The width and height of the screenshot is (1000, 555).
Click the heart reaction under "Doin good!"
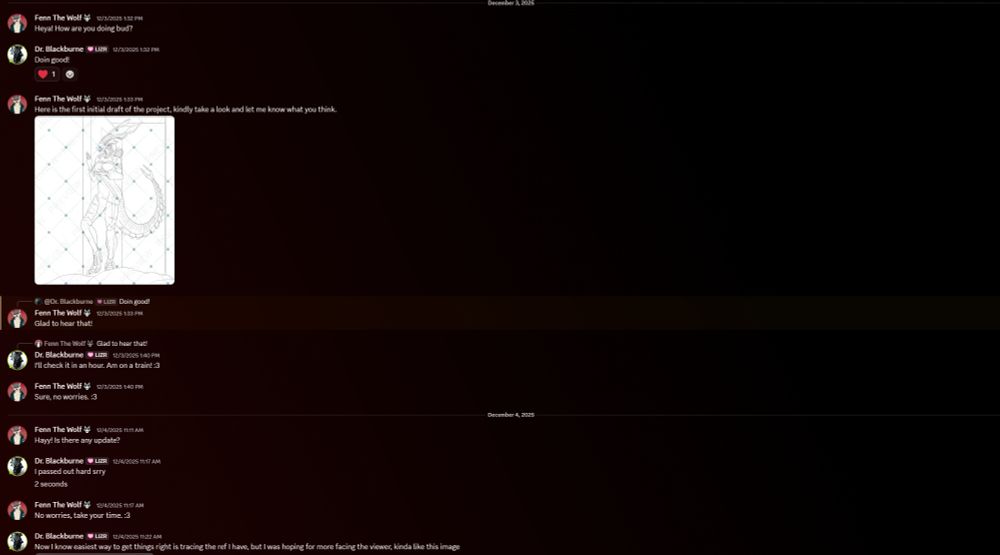[47, 74]
